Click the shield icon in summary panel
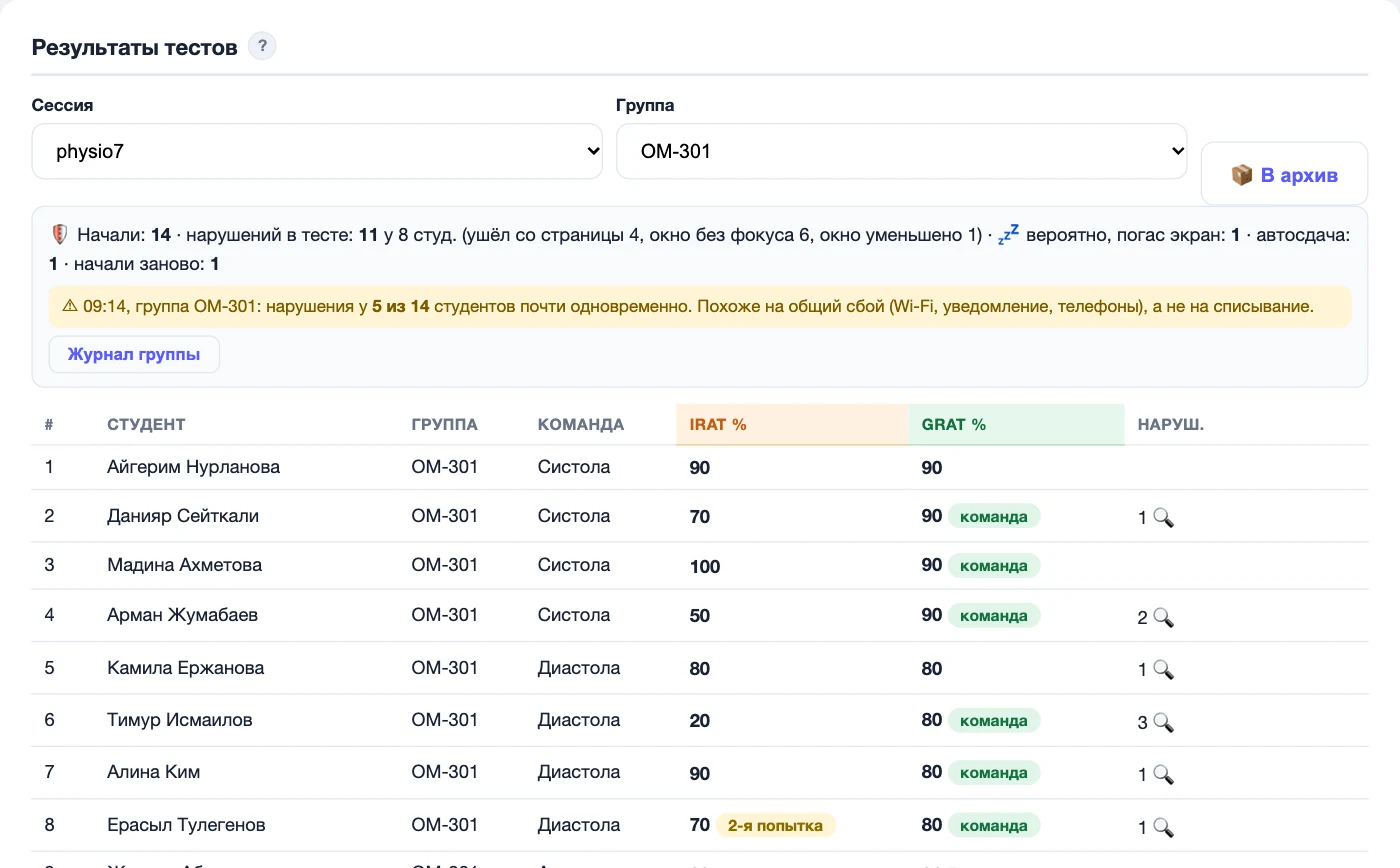Viewport: 1400px width, 868px height. [59, 235]
